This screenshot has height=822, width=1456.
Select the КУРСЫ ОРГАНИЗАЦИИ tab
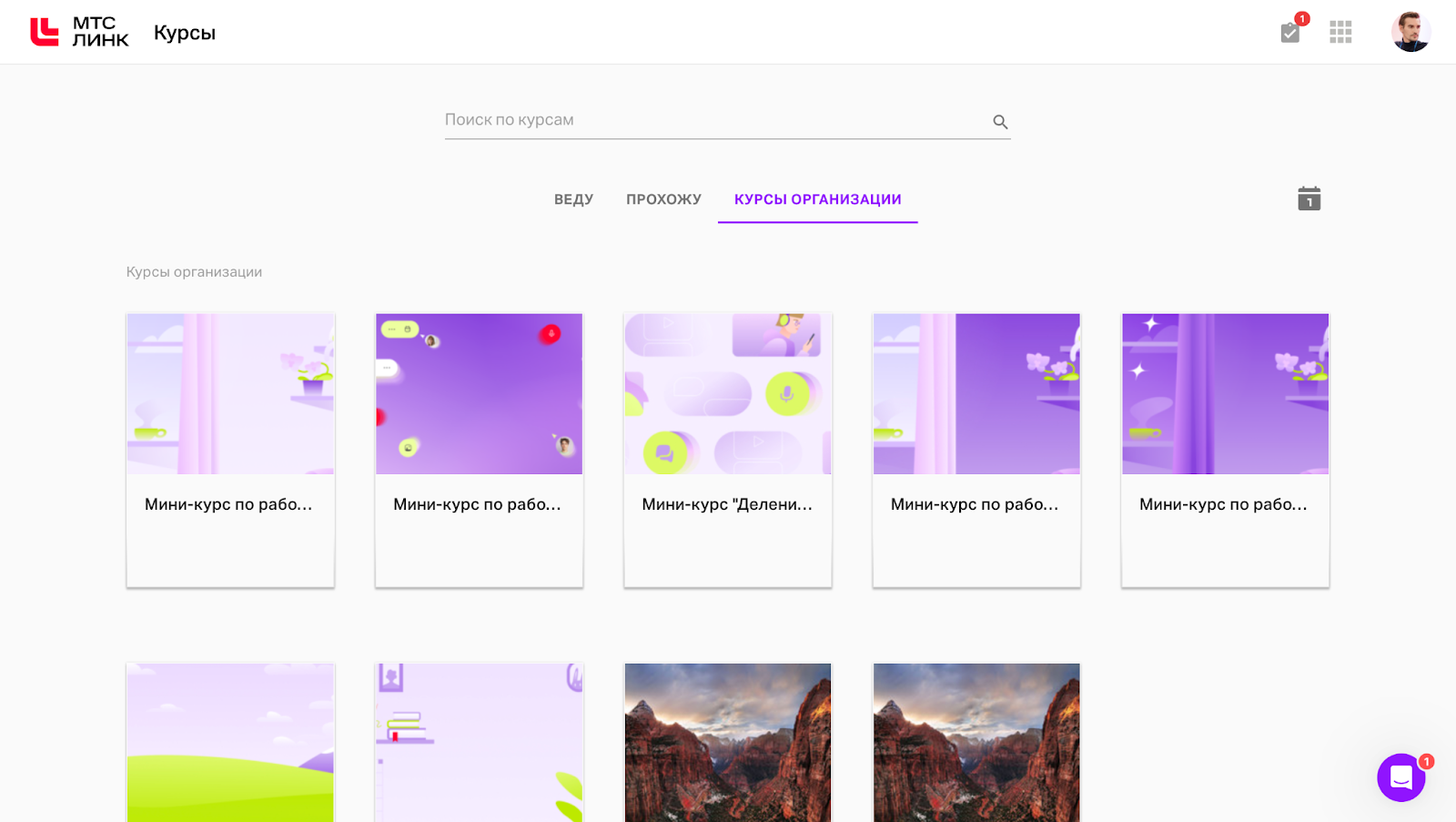coord(817,199)
